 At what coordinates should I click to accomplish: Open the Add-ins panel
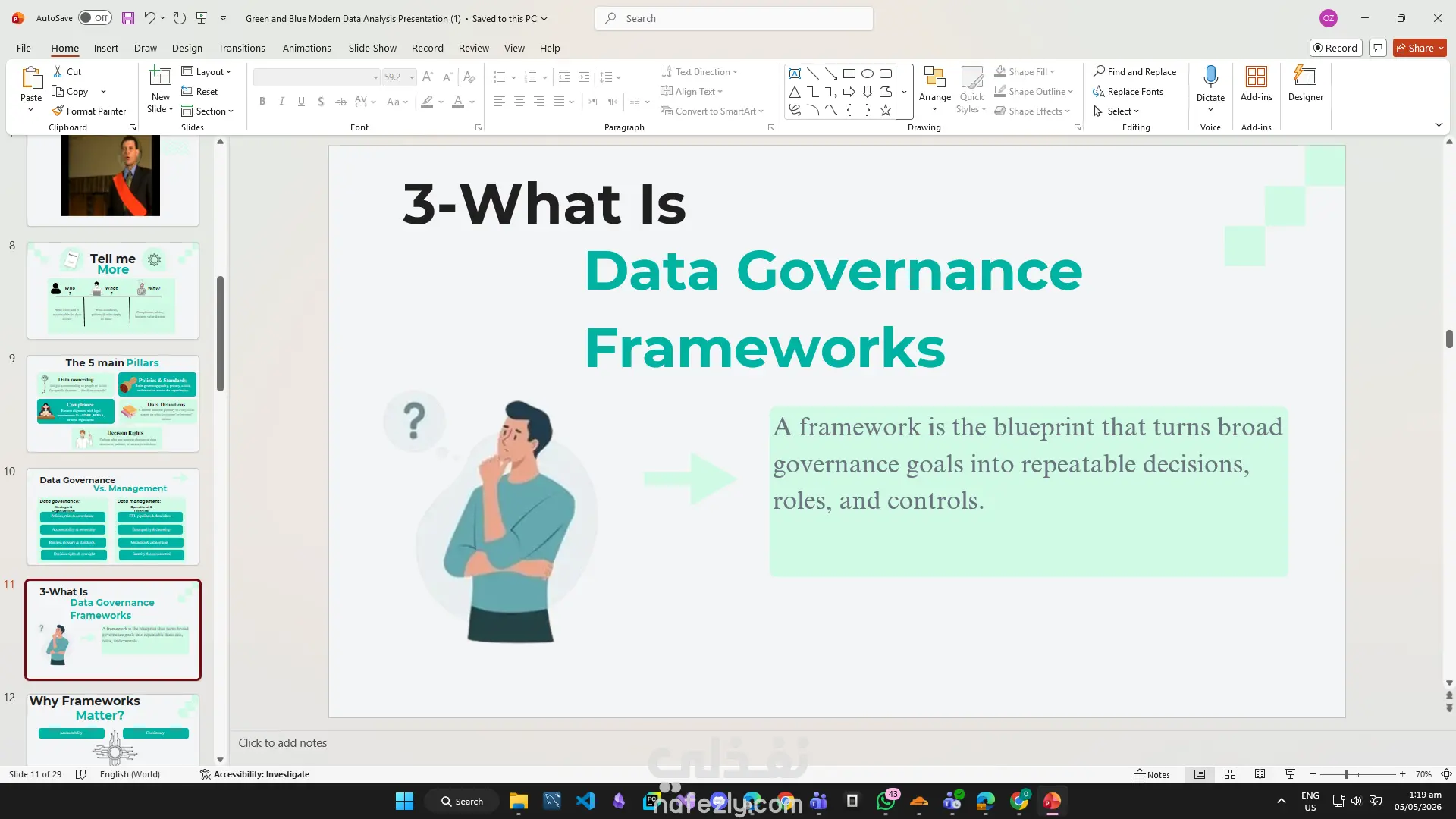1257,83
